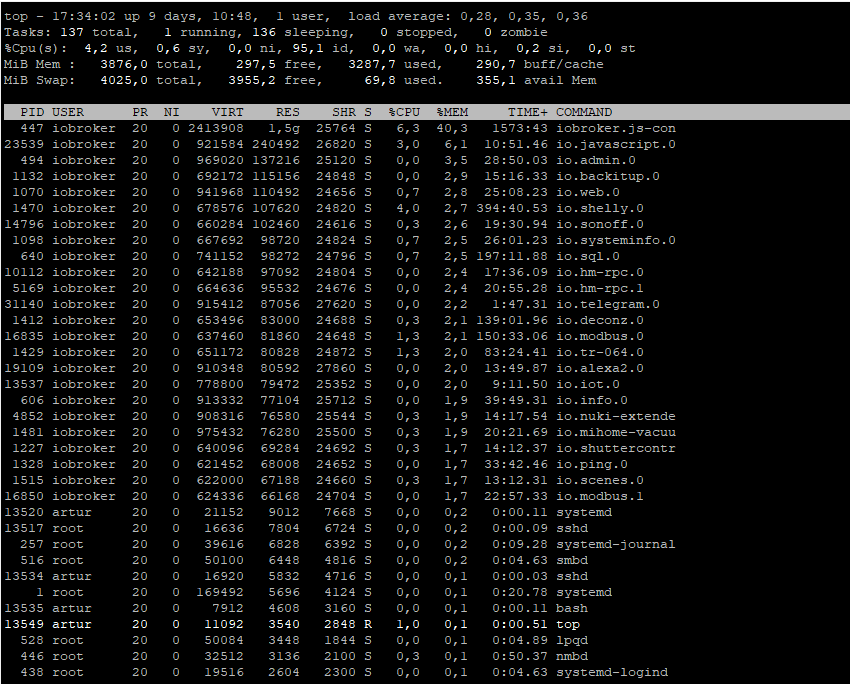850x684 pixels.
Task: Select the SHR column header
Action: tap(344, 112)
